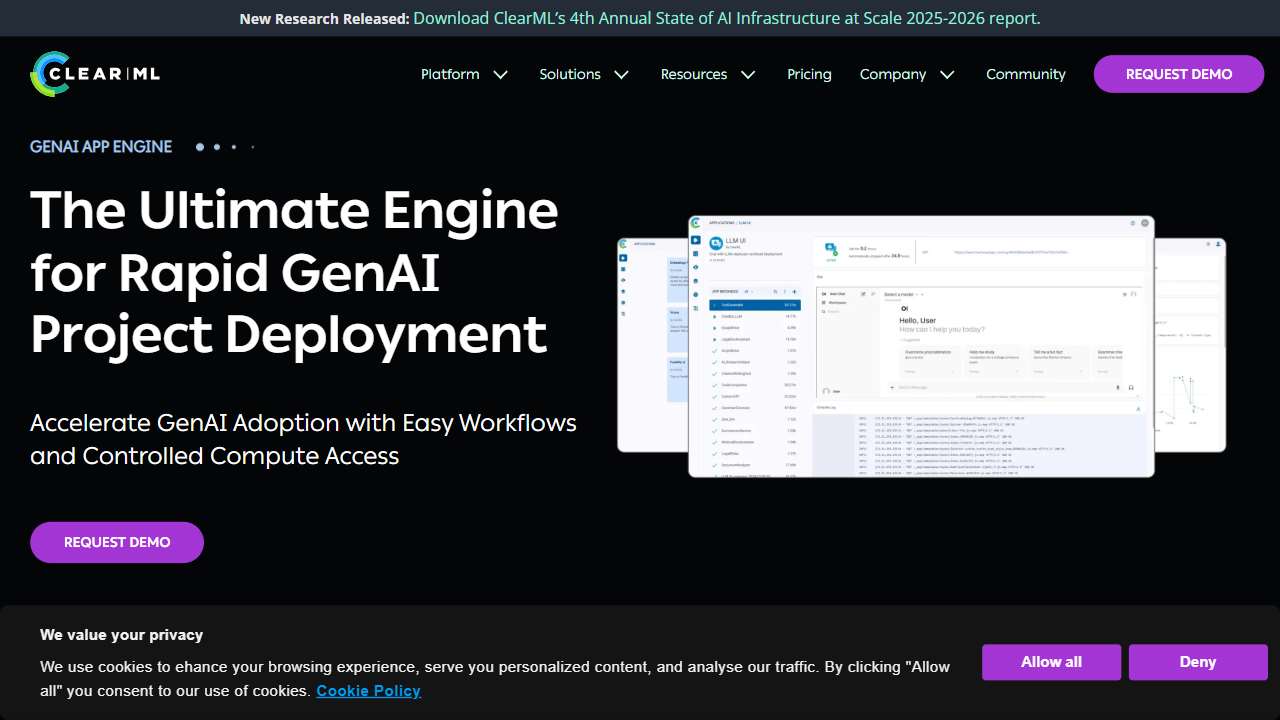Open the Cookie Policy link

tap(368, 691)
